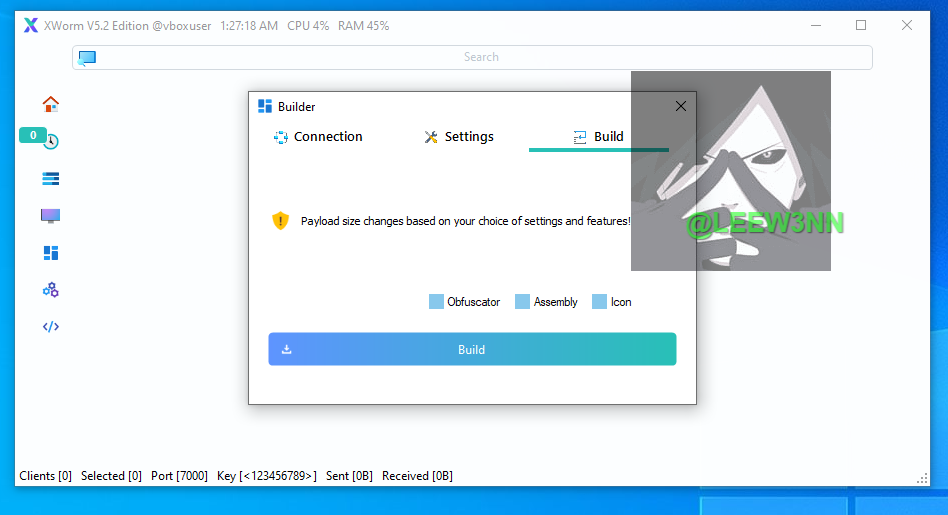Open the monitor icon in sidebar

(x=51, y=216)
